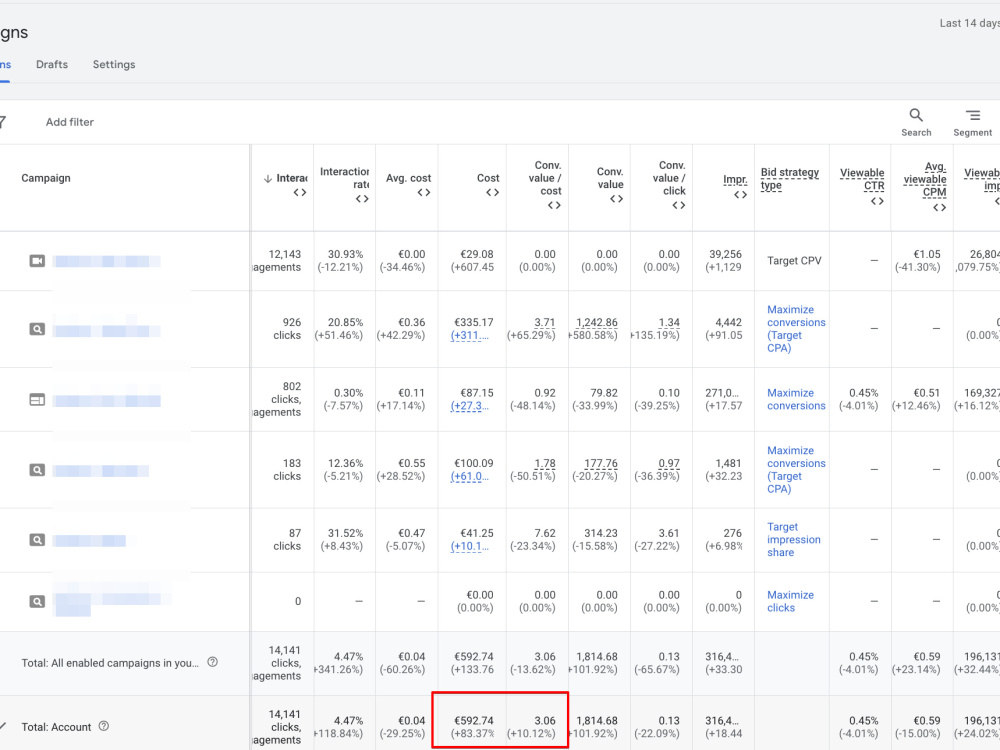The height and width of the screenshot is (750, 1000).
Task: Click Target CPV bid strategy cell
Action: 794,261
